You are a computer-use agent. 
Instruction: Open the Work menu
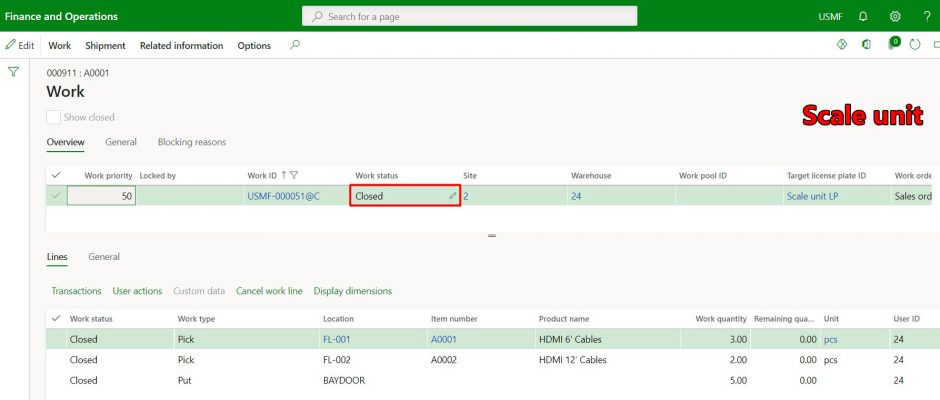click(59, 46)
